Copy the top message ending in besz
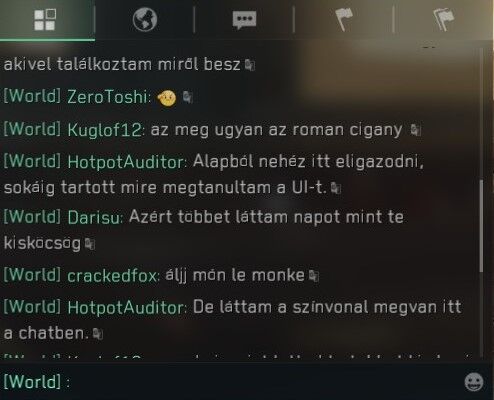The image size is (494, 400). tap(250, 65)
